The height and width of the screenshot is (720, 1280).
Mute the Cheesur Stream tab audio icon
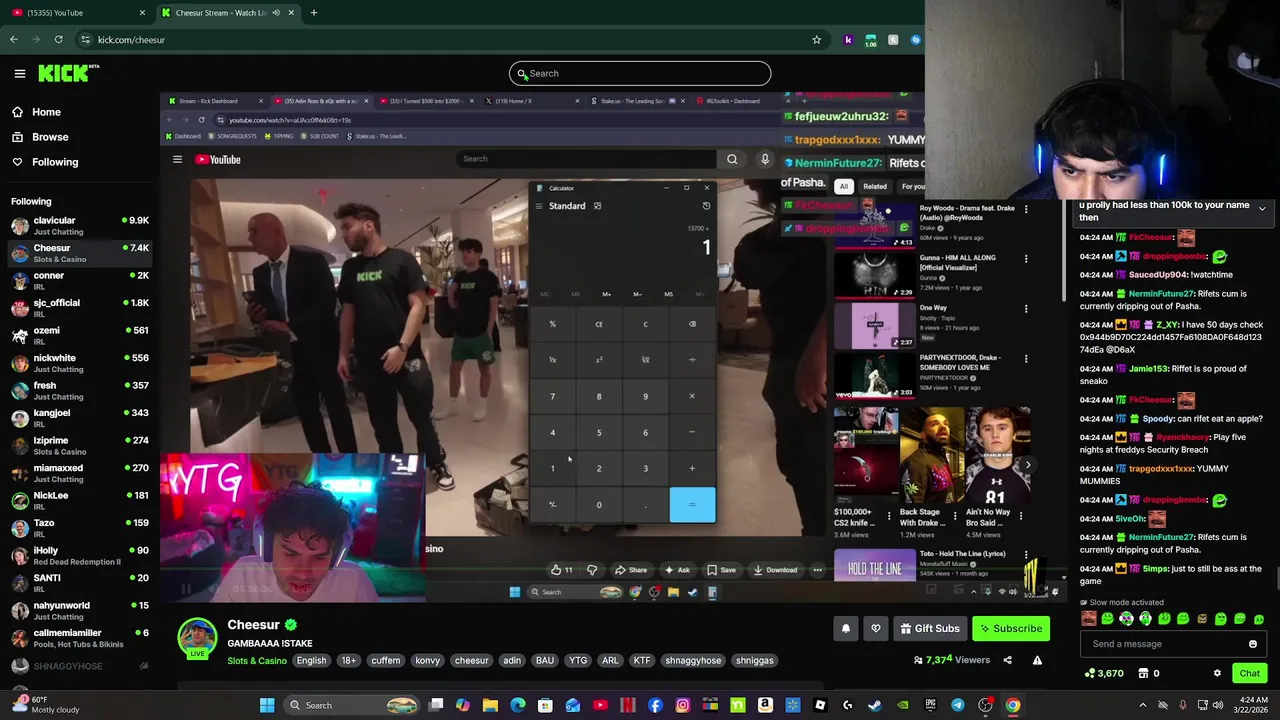pos(276,13)
